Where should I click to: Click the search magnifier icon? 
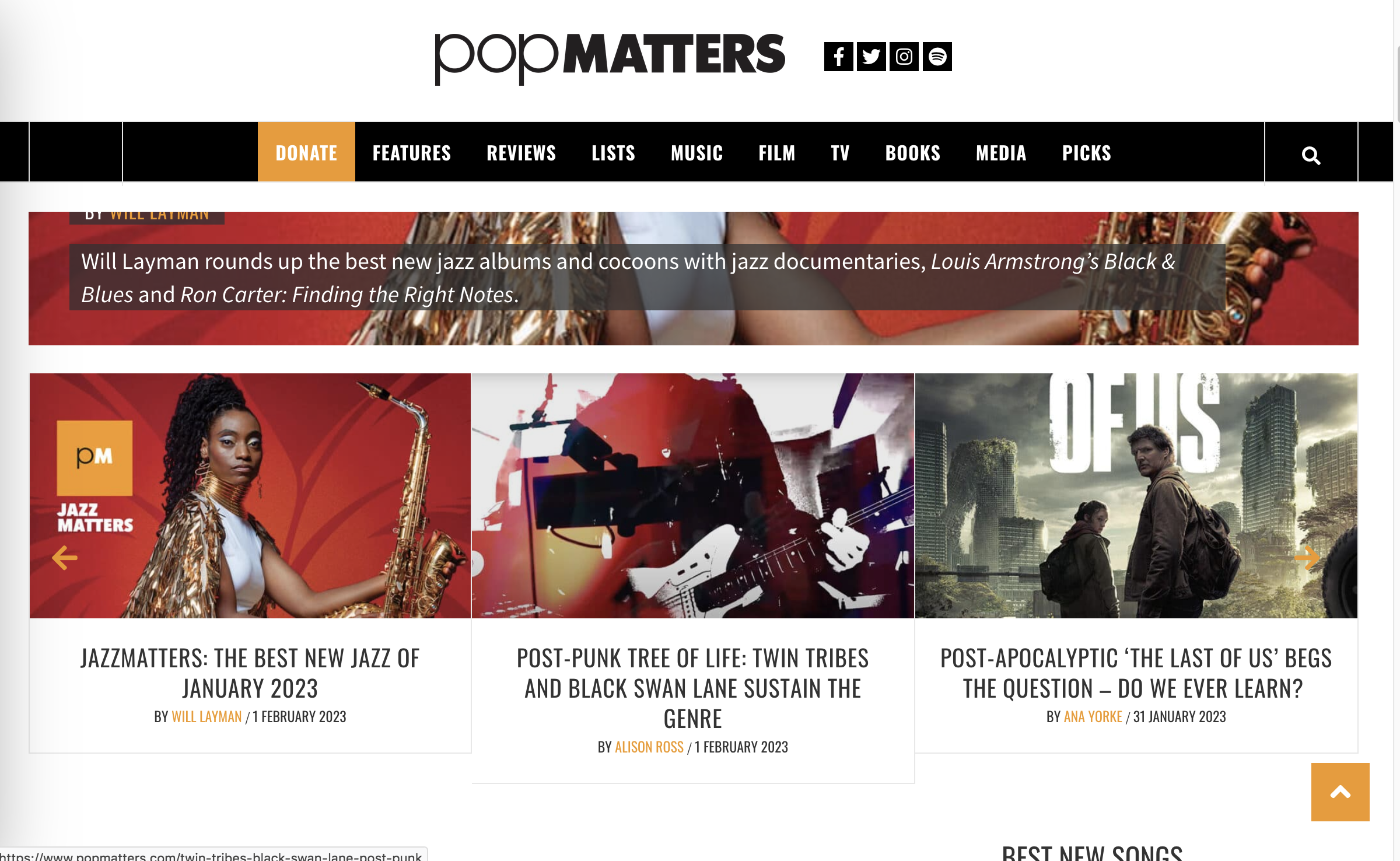[x=1311, y=155]
